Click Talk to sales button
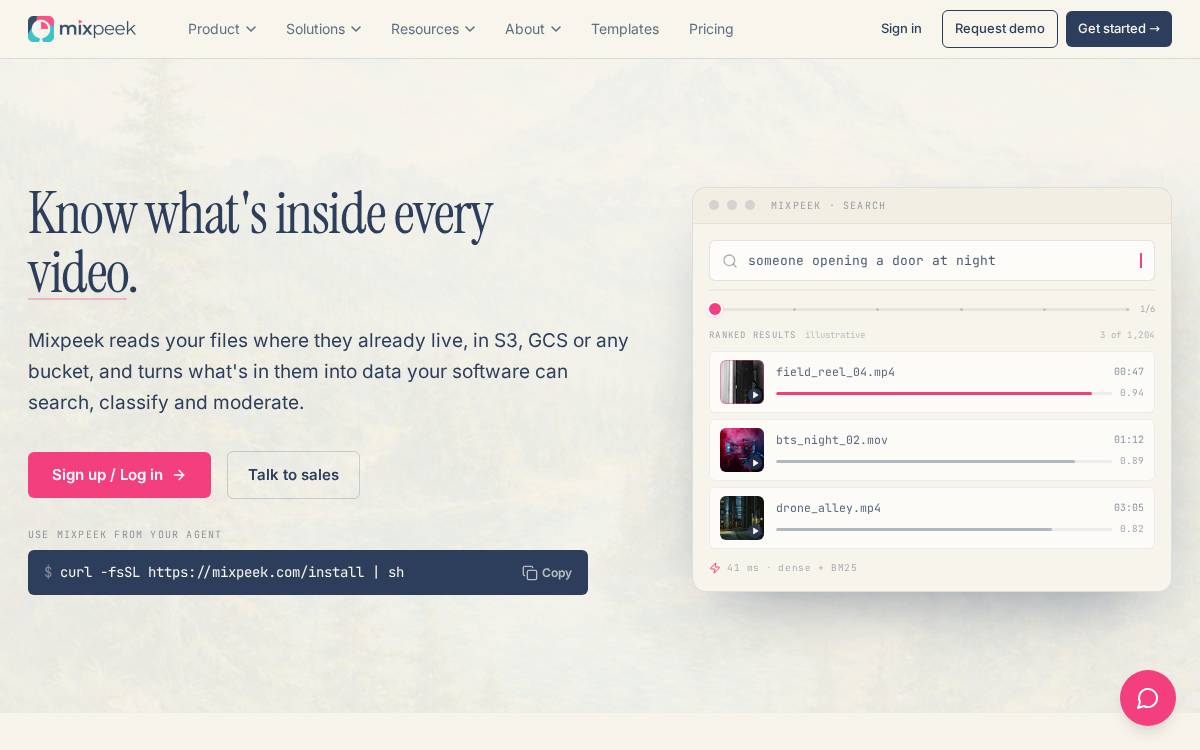This screenshot has height=750, width=1200. (x=293, y=475)
